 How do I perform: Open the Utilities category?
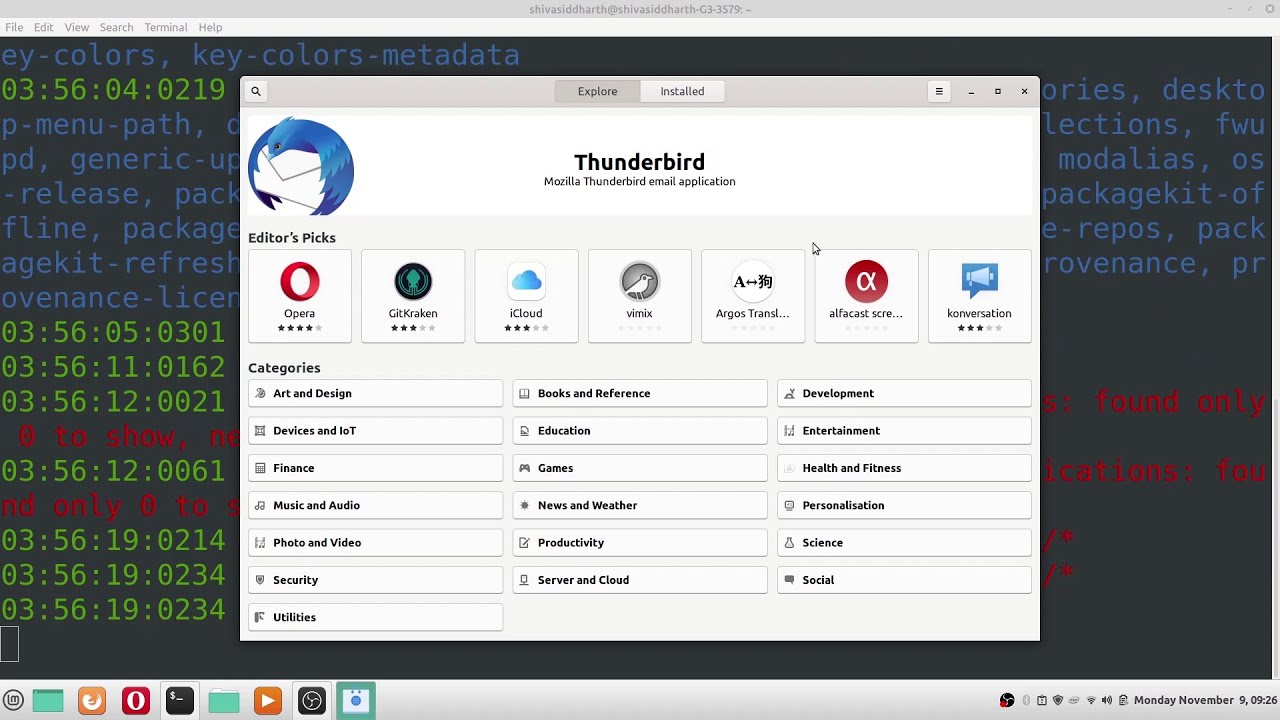click(x=376, y=617)
